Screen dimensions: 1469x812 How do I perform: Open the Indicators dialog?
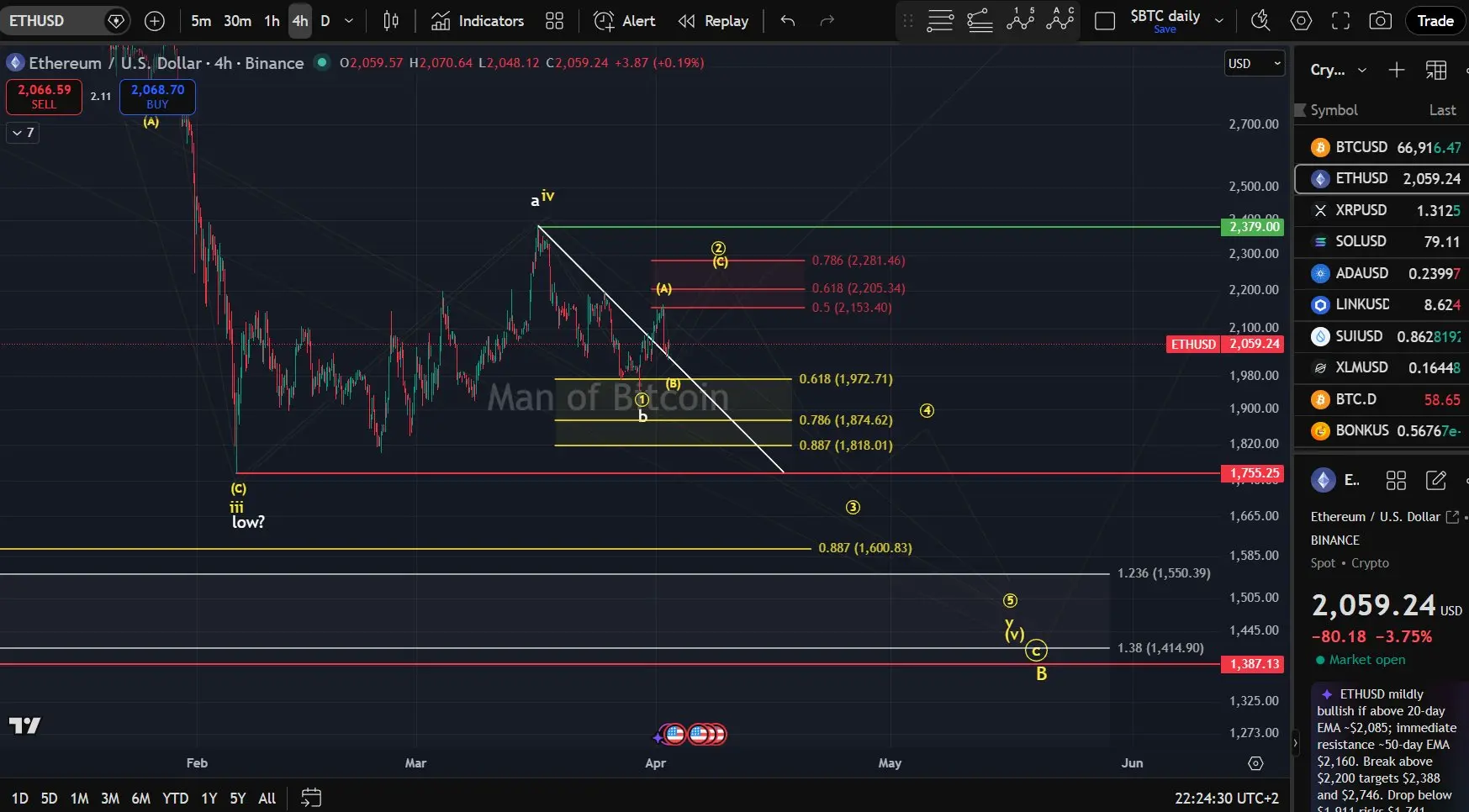(478, 21)
